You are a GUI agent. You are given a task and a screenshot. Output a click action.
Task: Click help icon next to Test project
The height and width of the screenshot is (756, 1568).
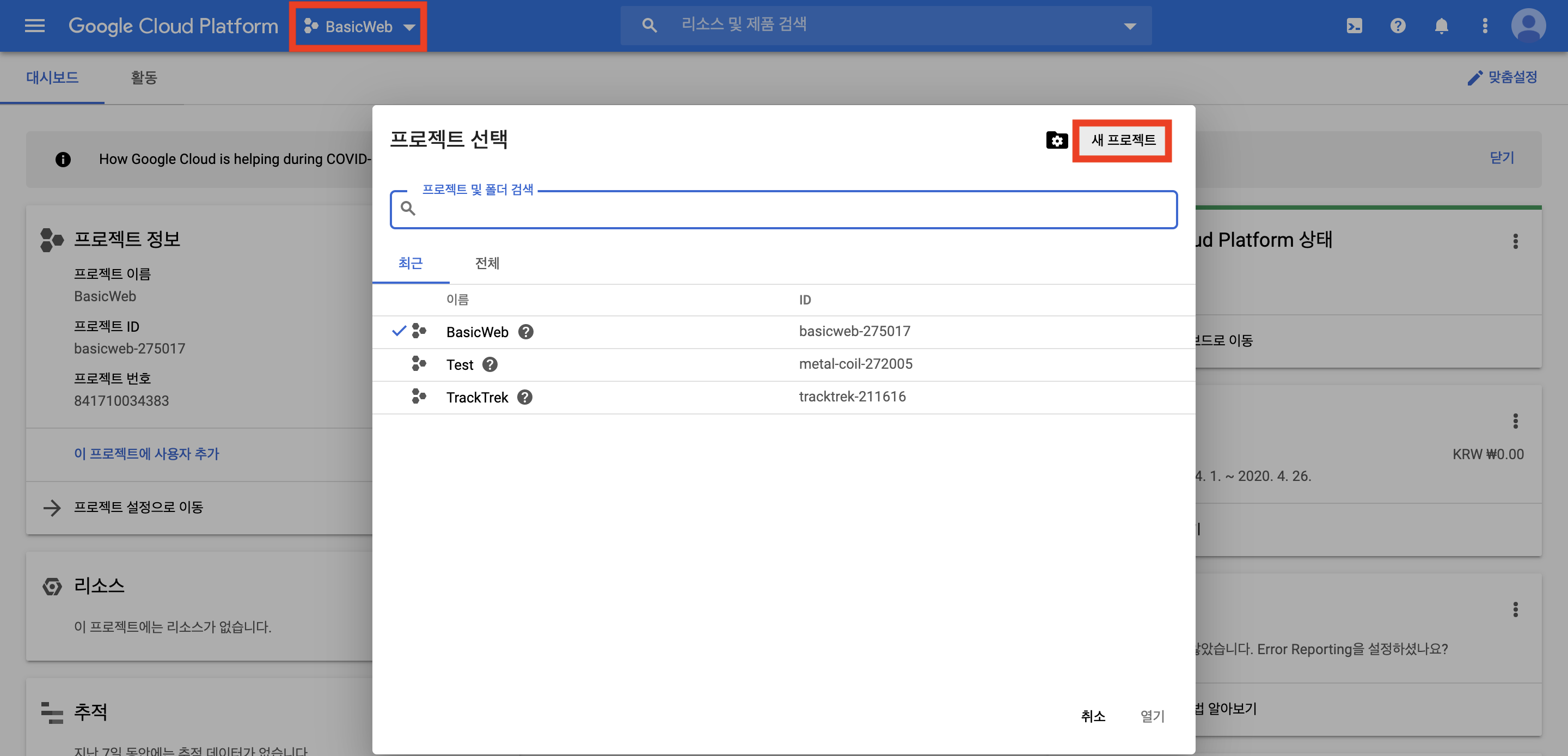point(490,364)
